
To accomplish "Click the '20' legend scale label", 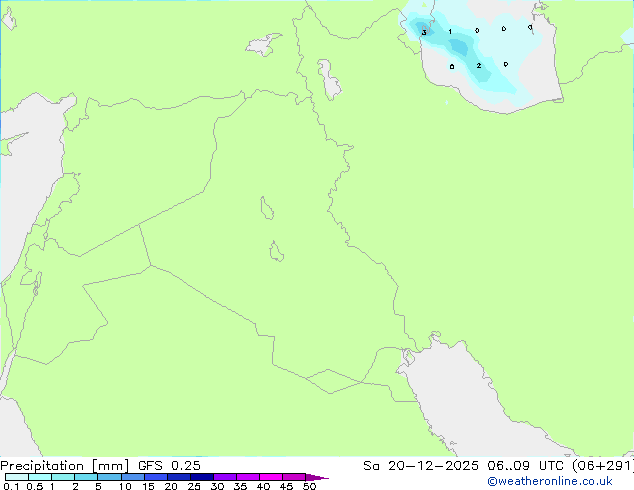I will tap(171, 486).
